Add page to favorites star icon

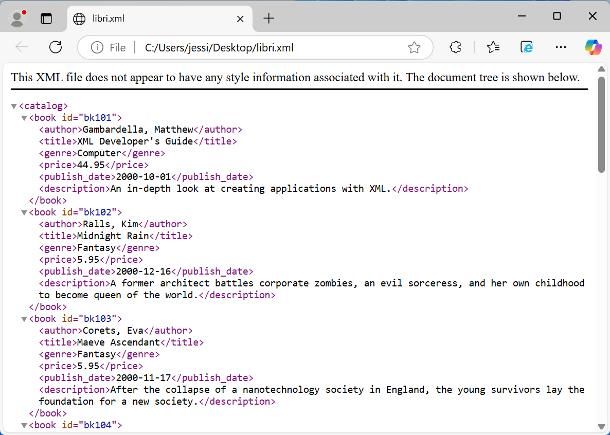tap(414, 47)
